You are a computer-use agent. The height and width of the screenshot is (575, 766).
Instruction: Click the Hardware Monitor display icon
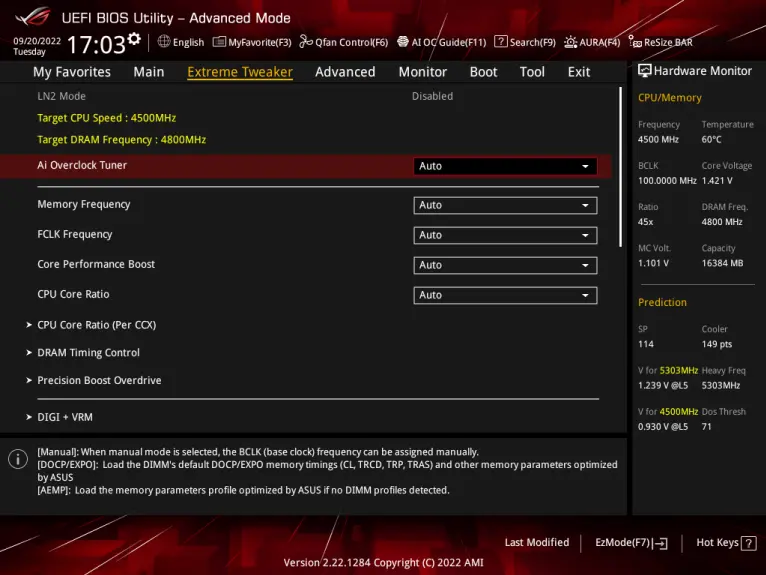644,71
